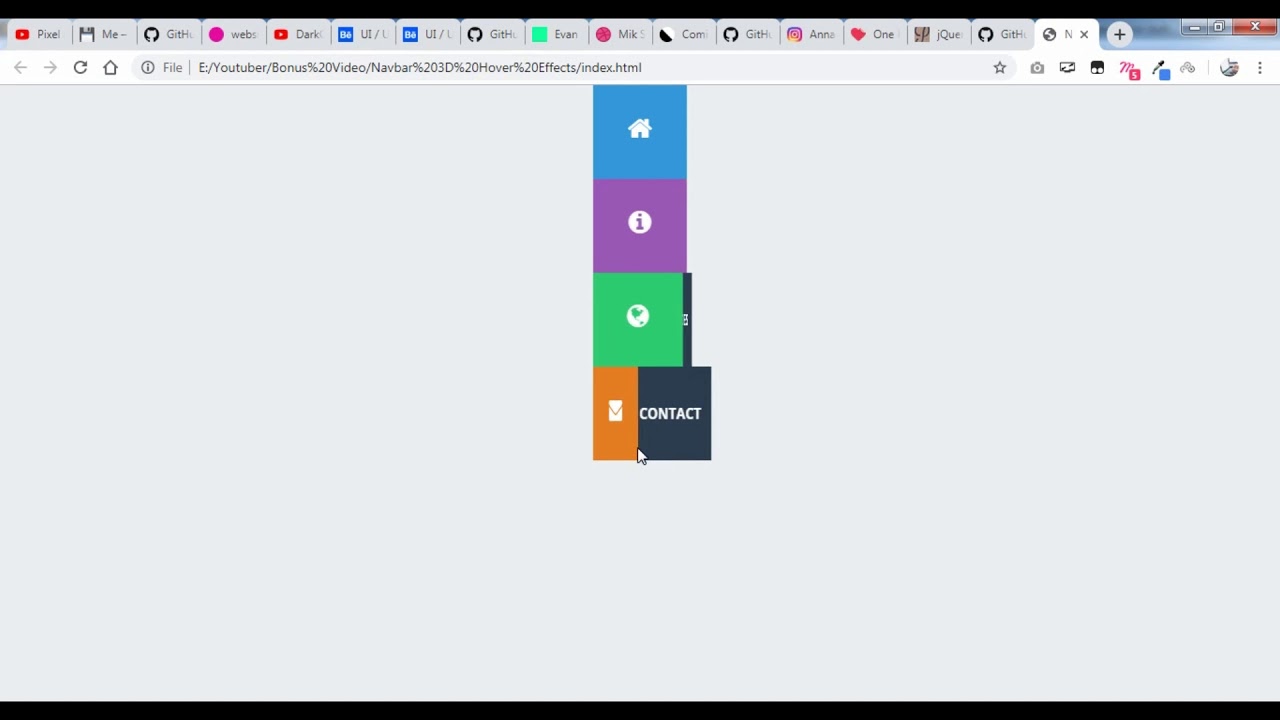This screenshot has width=1280, height=720.
Task: Open Chrome's three-dot menu
Action: pyautogui.click(x=1260, y=67)
